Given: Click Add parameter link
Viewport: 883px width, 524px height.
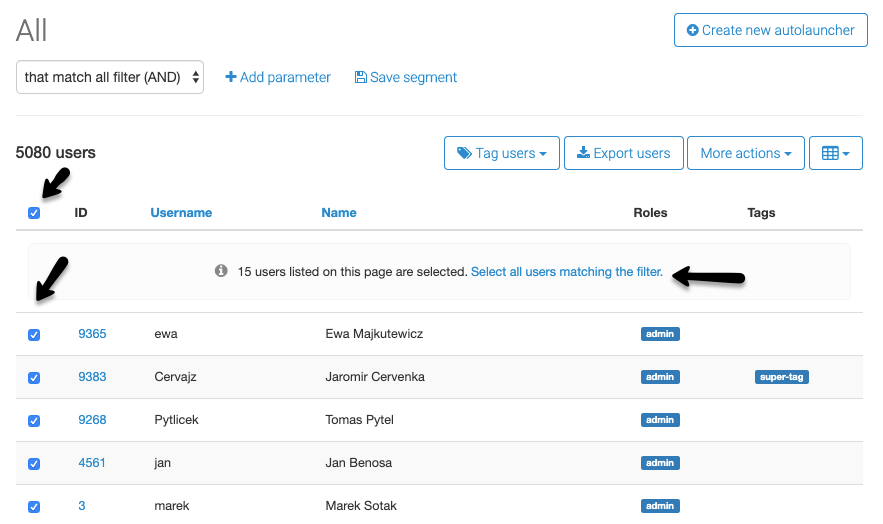Looking at the screenshot, I should [278, 77].
